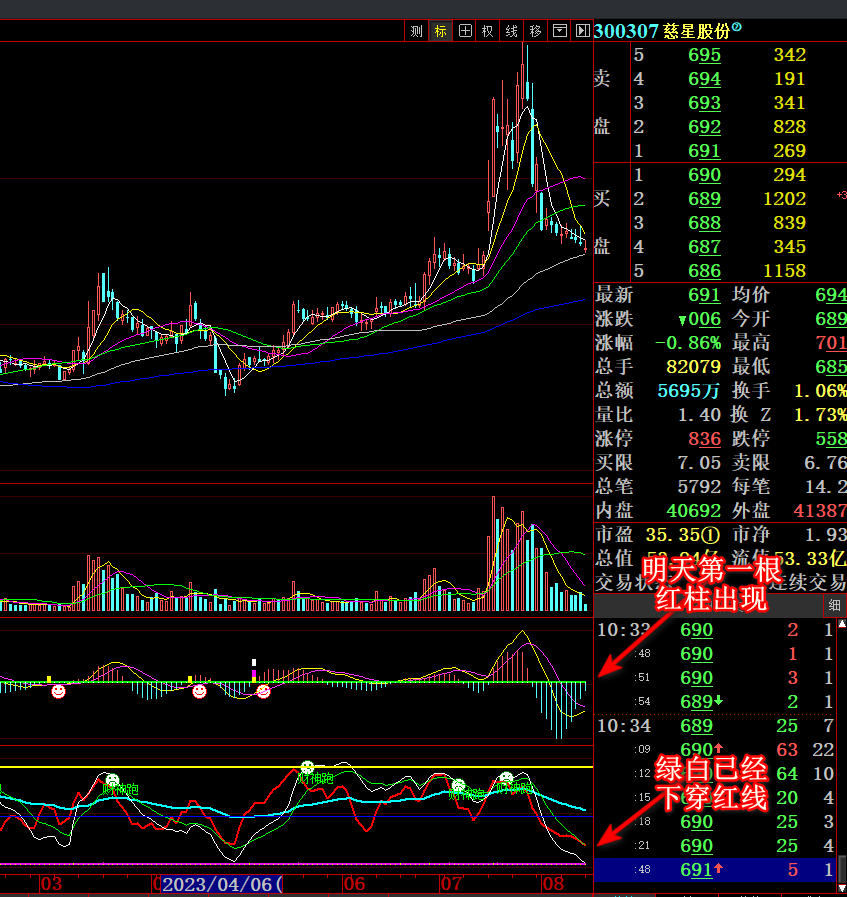
Task: Click the stock code 300307 title
Action: click(x=626, y=31)
